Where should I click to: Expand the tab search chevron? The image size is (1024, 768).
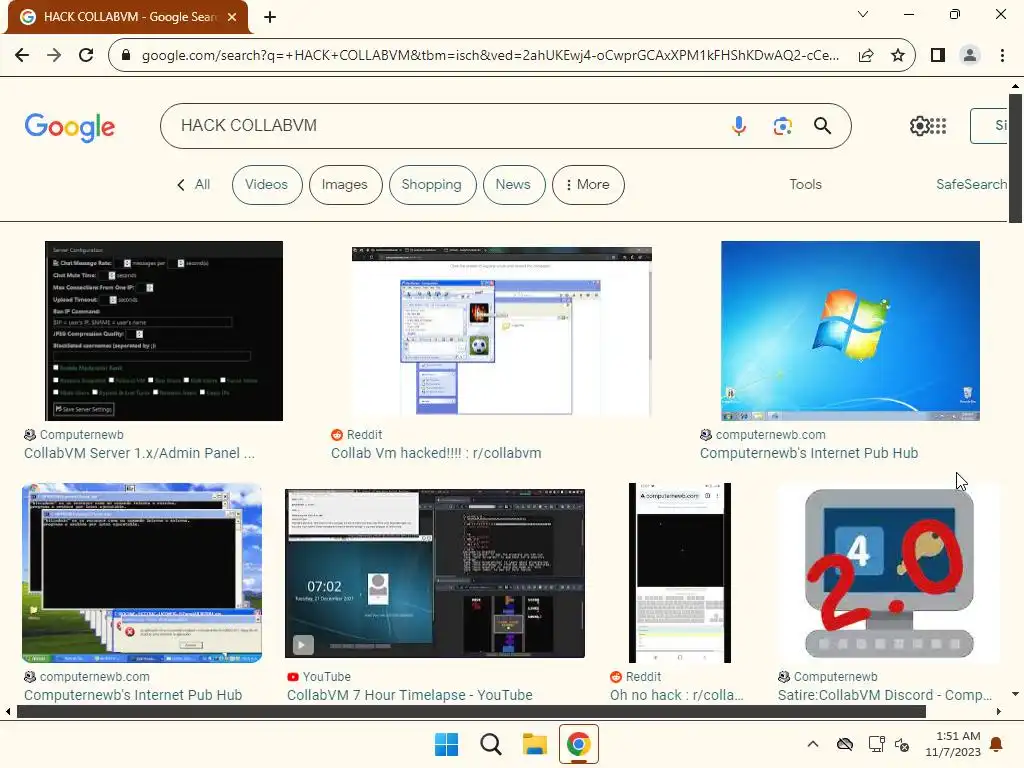(863, 14)
